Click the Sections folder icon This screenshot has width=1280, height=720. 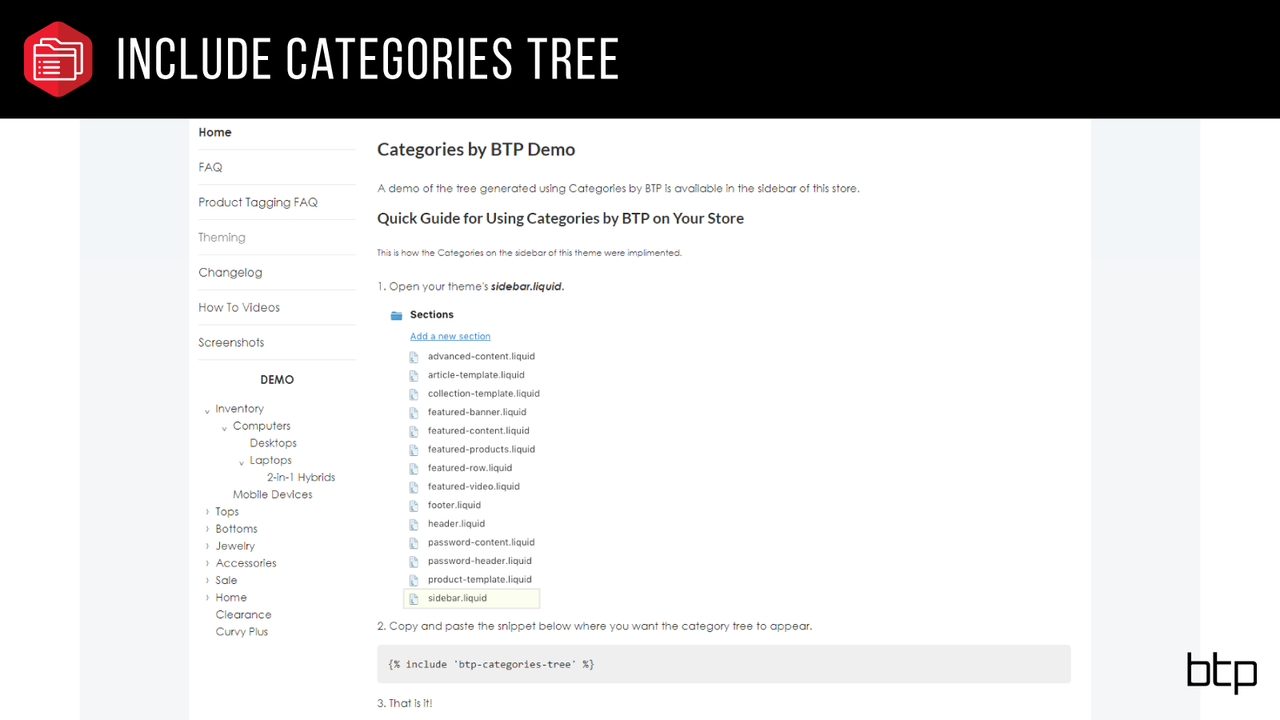tap(396, 314)
